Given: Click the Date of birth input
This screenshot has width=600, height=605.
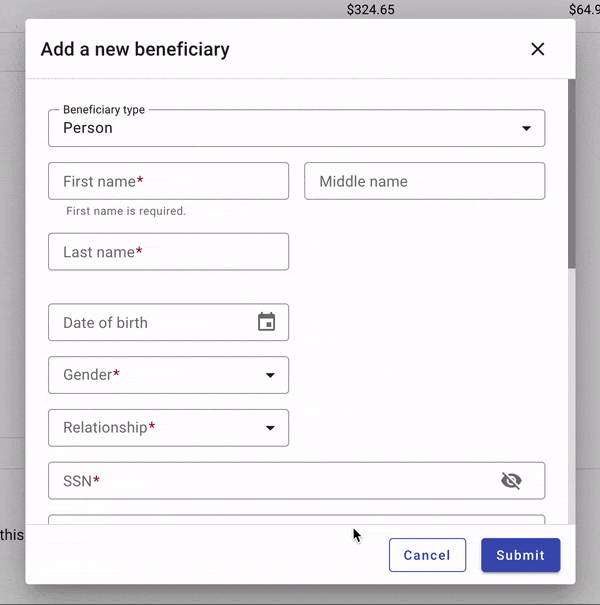Looking at the screenshot, I should [x=150, y=323].
